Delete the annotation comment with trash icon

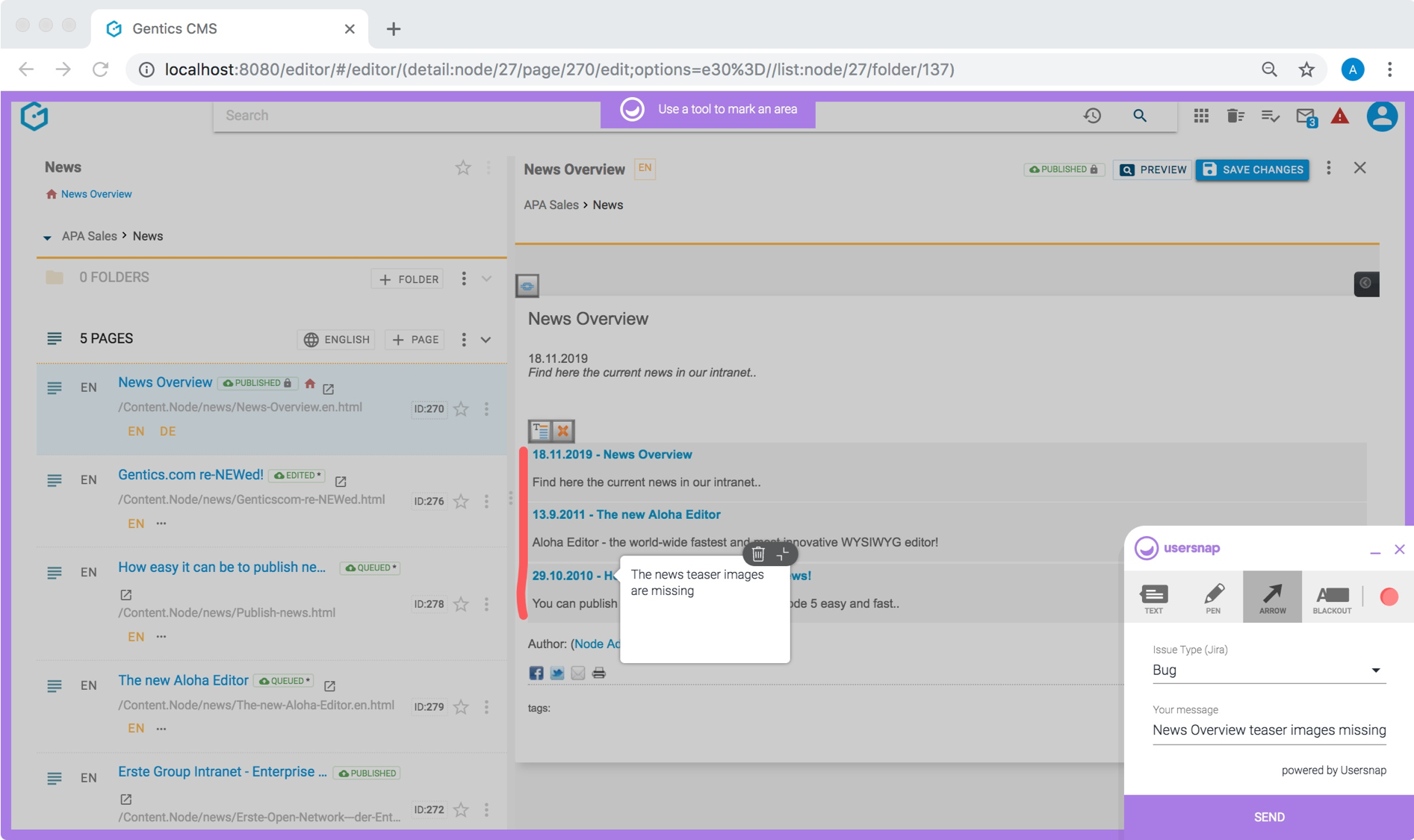coord(758,554)
